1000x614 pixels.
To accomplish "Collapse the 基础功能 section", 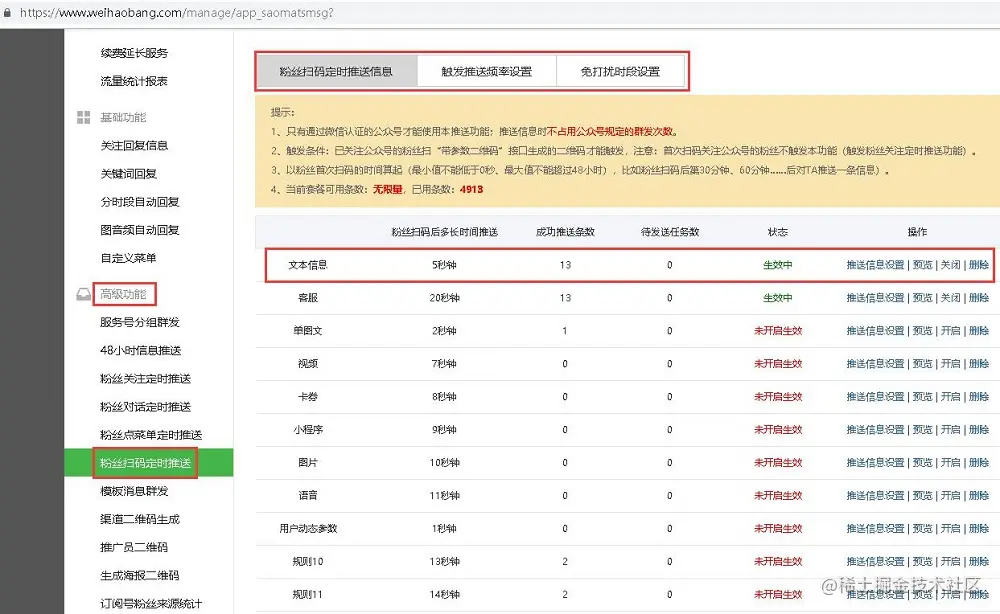I will click(x=122, y=117).
